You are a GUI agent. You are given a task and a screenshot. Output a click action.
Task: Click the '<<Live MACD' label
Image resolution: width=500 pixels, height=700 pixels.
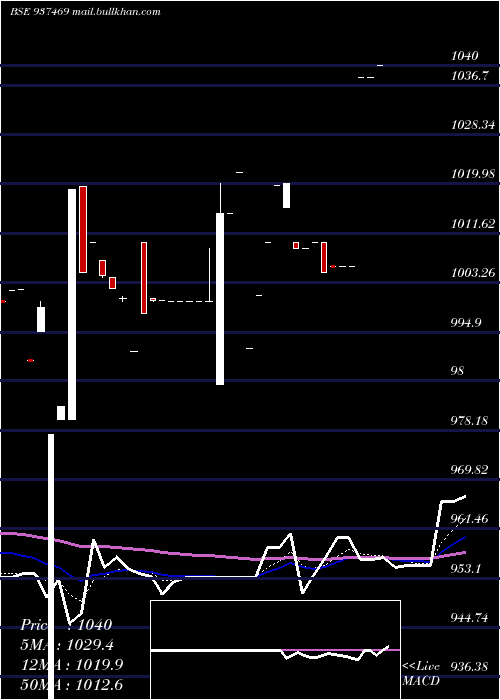pos(421,674)
